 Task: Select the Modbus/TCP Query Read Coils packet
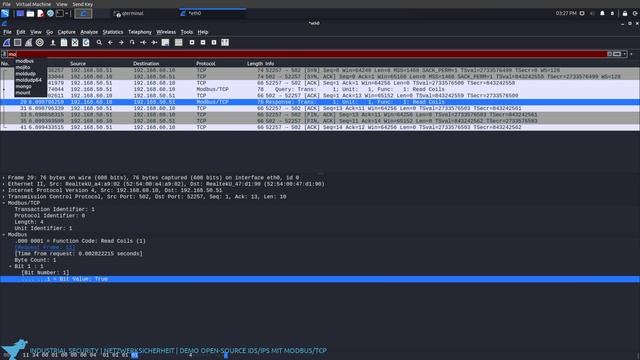[x=320, y=89]
